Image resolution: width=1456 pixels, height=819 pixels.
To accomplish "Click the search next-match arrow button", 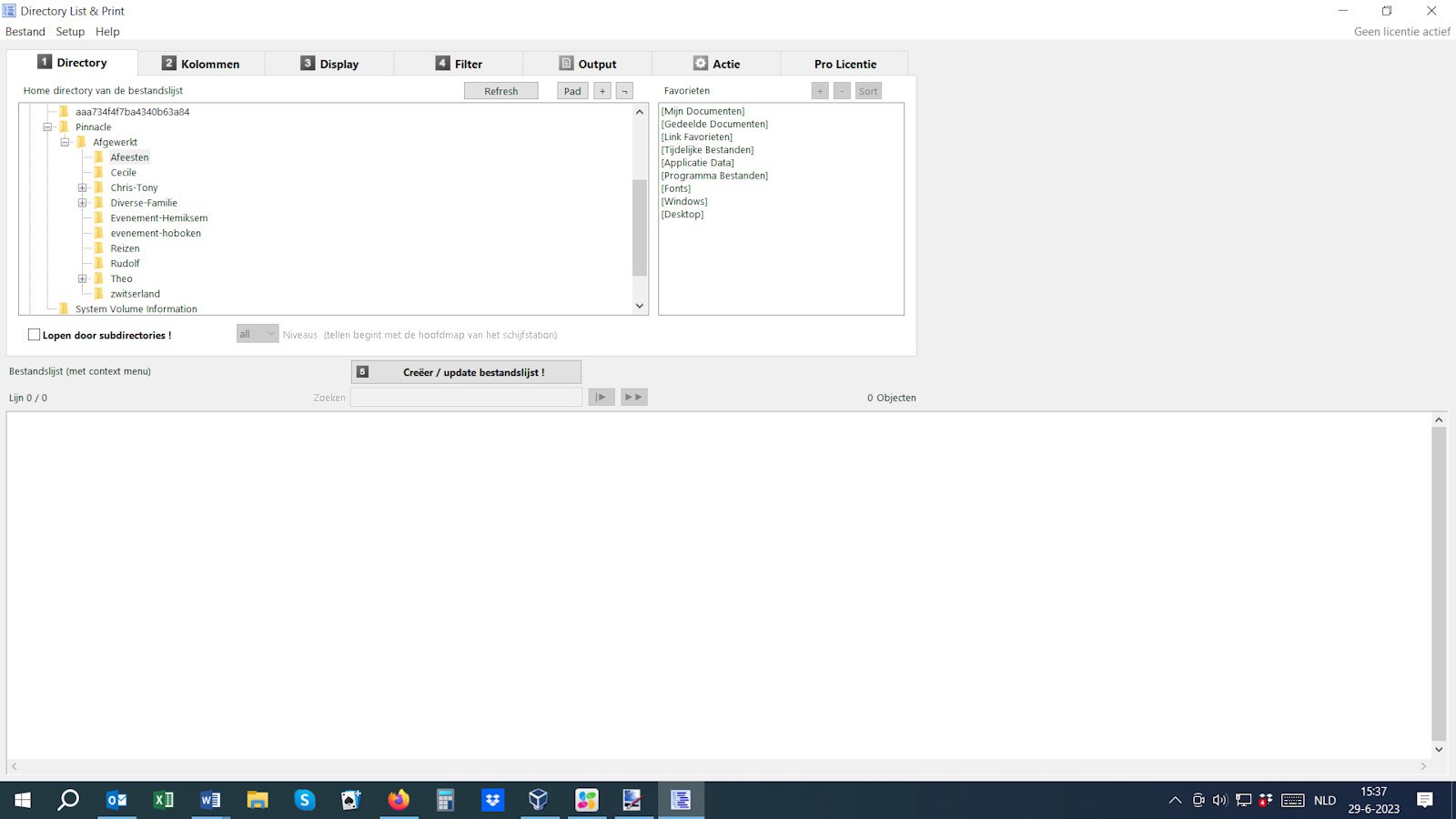I will click(x=602, y=397).
